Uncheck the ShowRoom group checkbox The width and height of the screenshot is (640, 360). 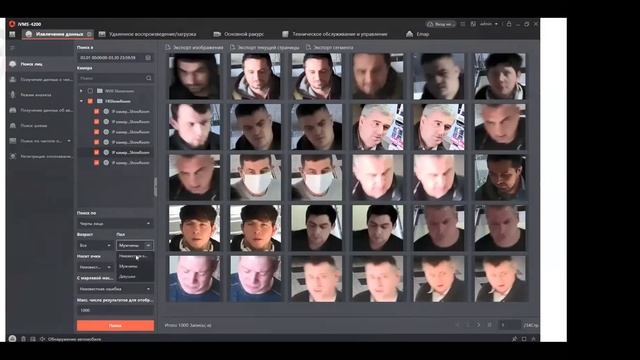click(90, 101)
